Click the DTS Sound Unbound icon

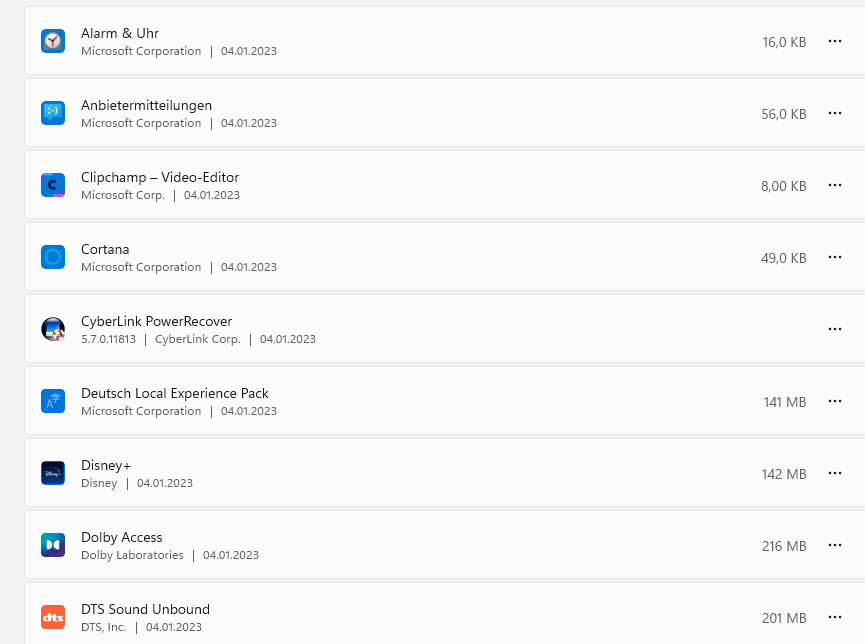[53, 617]
